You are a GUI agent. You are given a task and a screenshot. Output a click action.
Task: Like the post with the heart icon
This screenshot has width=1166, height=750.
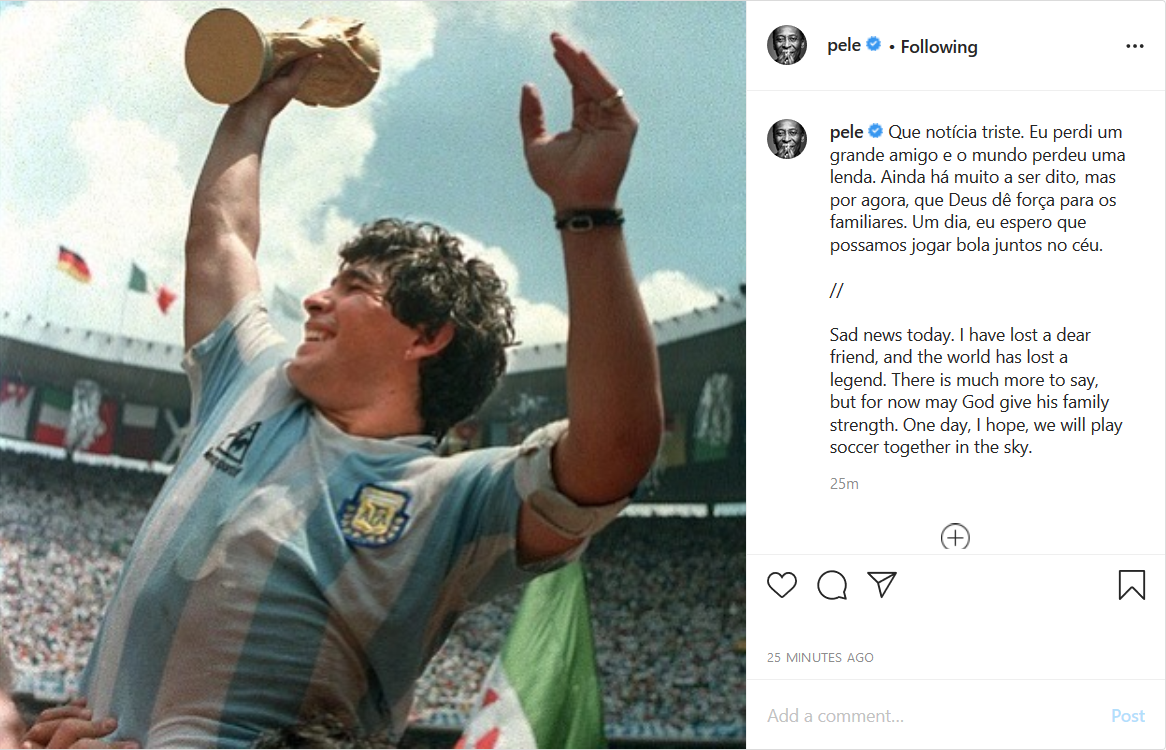click(782, 585)
